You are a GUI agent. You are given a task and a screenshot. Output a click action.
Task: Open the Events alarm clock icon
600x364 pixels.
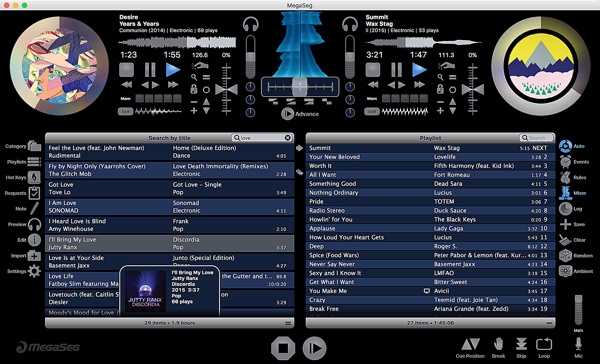(565, 162)
